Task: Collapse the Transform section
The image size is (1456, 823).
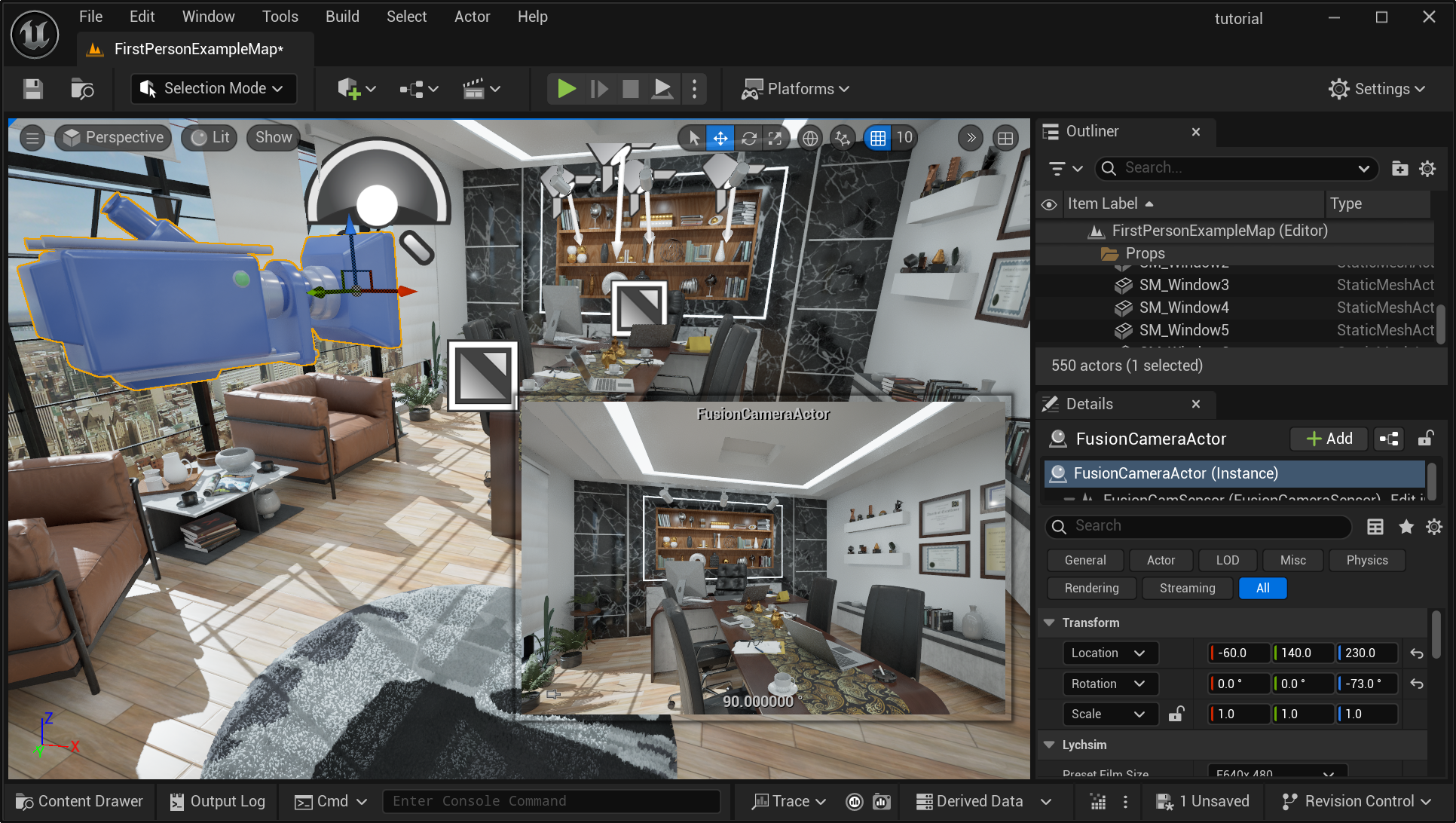Action: point(1049,623)
